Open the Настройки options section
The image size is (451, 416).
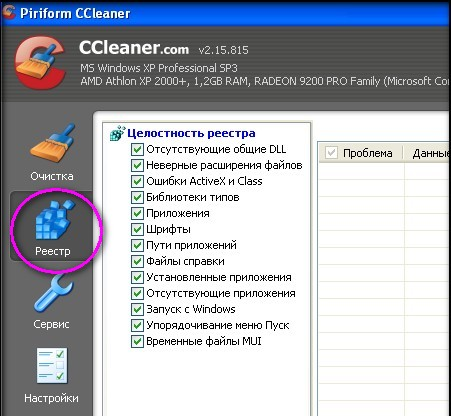click(x=52, y=376)
